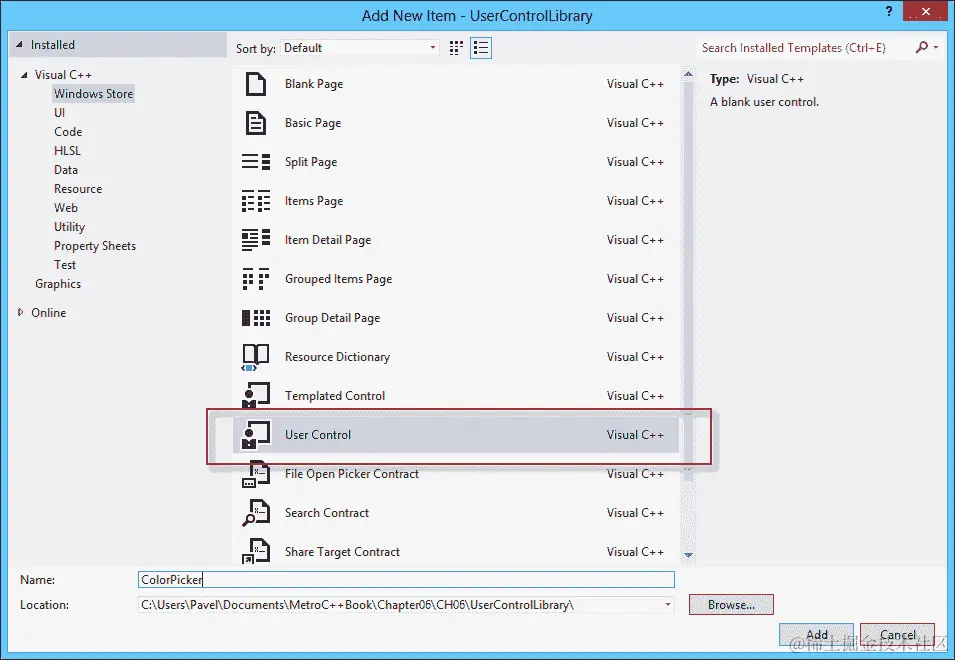This screenshot has width=955, height=660.
Task: Select the Code category
Action: (x=68, y=132)
